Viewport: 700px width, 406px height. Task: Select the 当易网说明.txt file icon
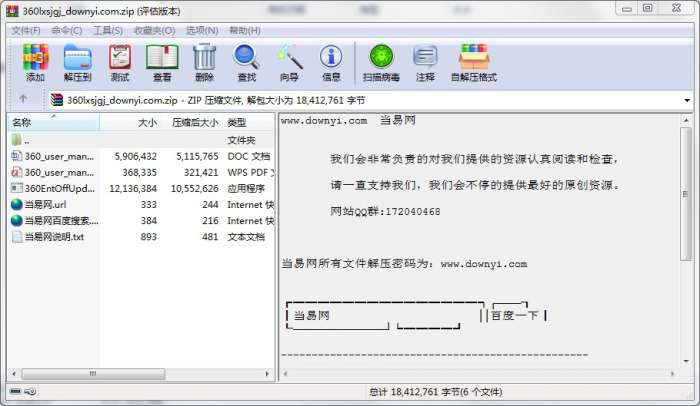(17, 236)
